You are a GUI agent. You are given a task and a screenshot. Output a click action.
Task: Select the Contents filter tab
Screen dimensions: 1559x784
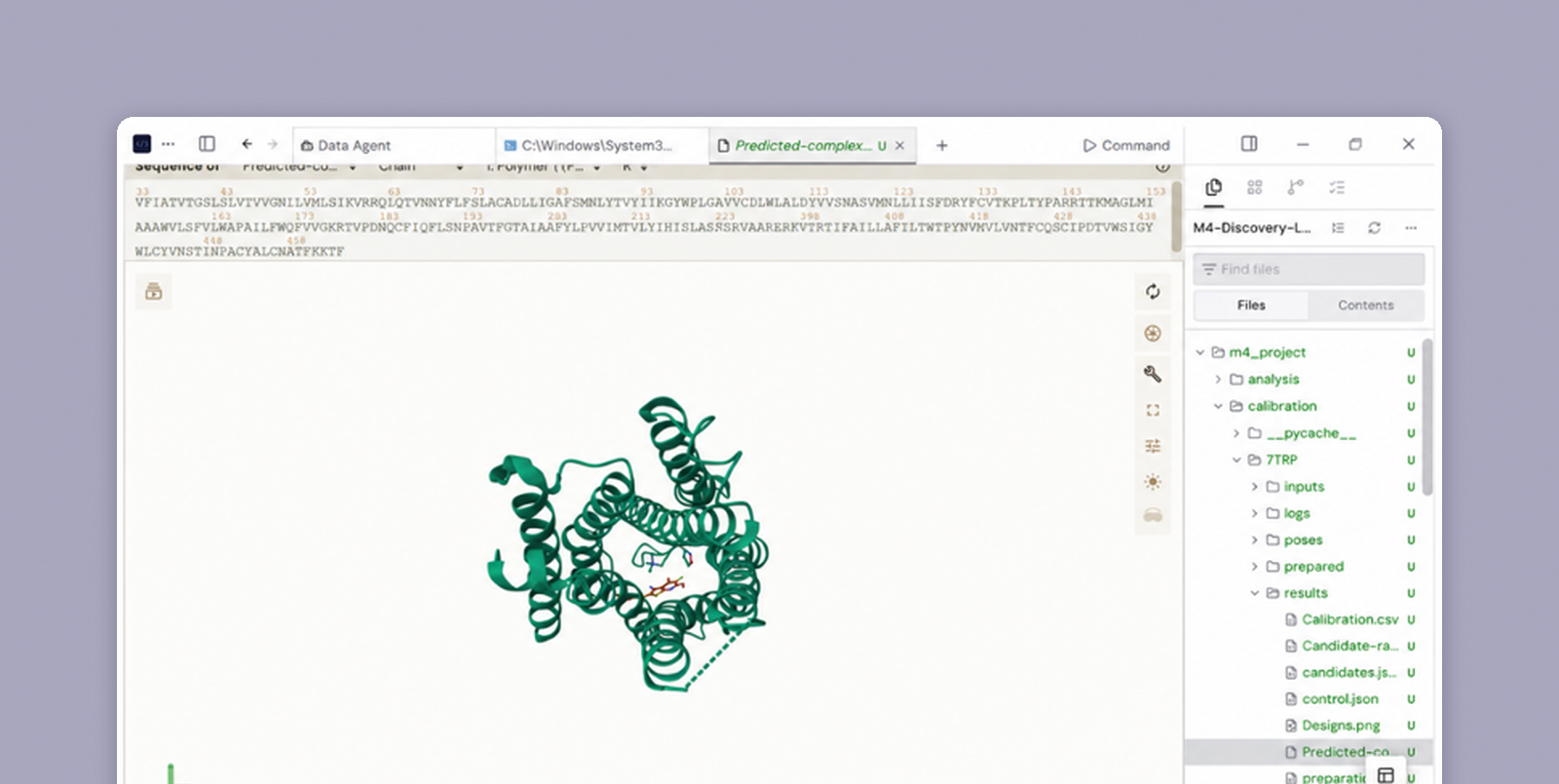point(1366,305)
